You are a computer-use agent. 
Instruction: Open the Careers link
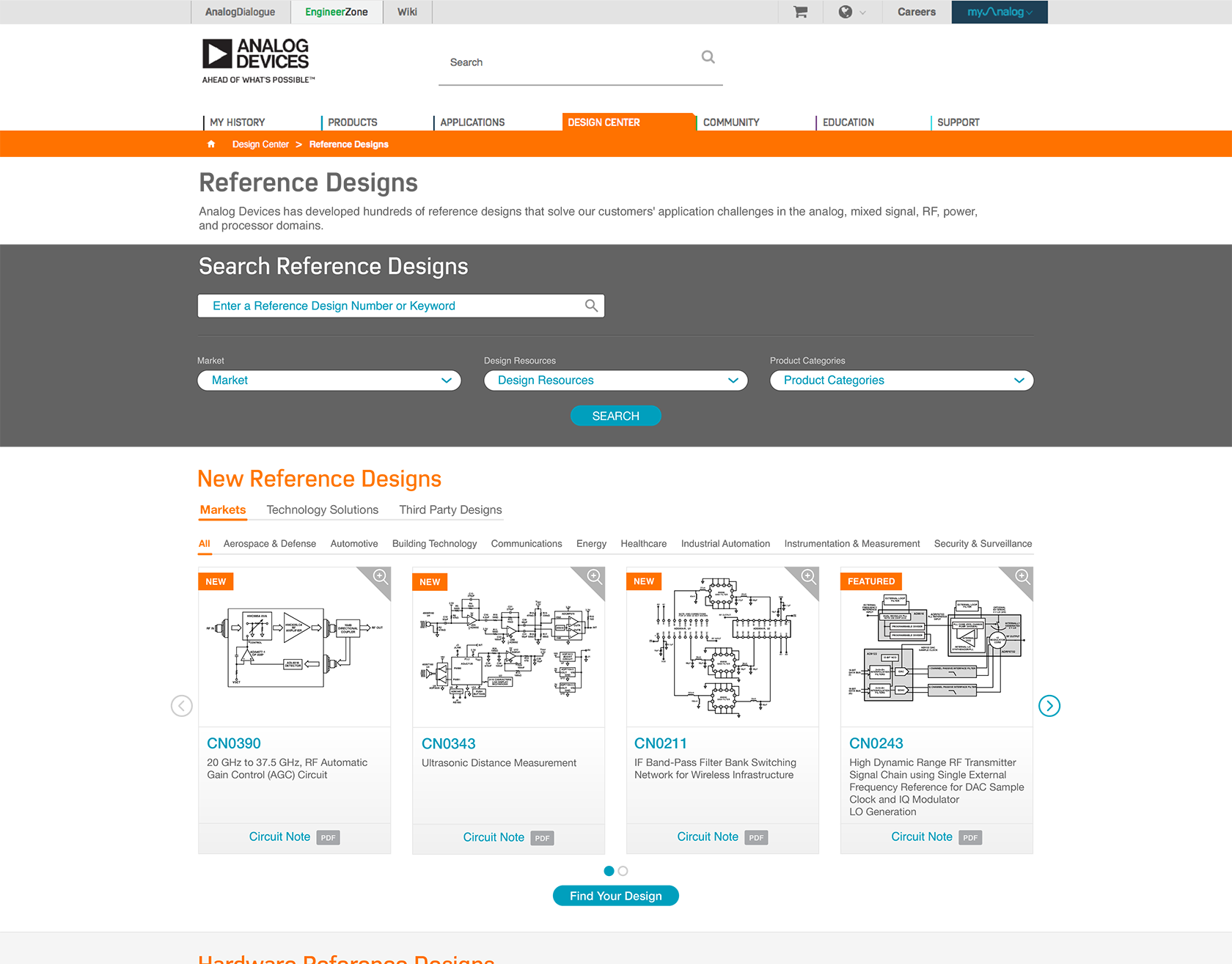[917, 12]
